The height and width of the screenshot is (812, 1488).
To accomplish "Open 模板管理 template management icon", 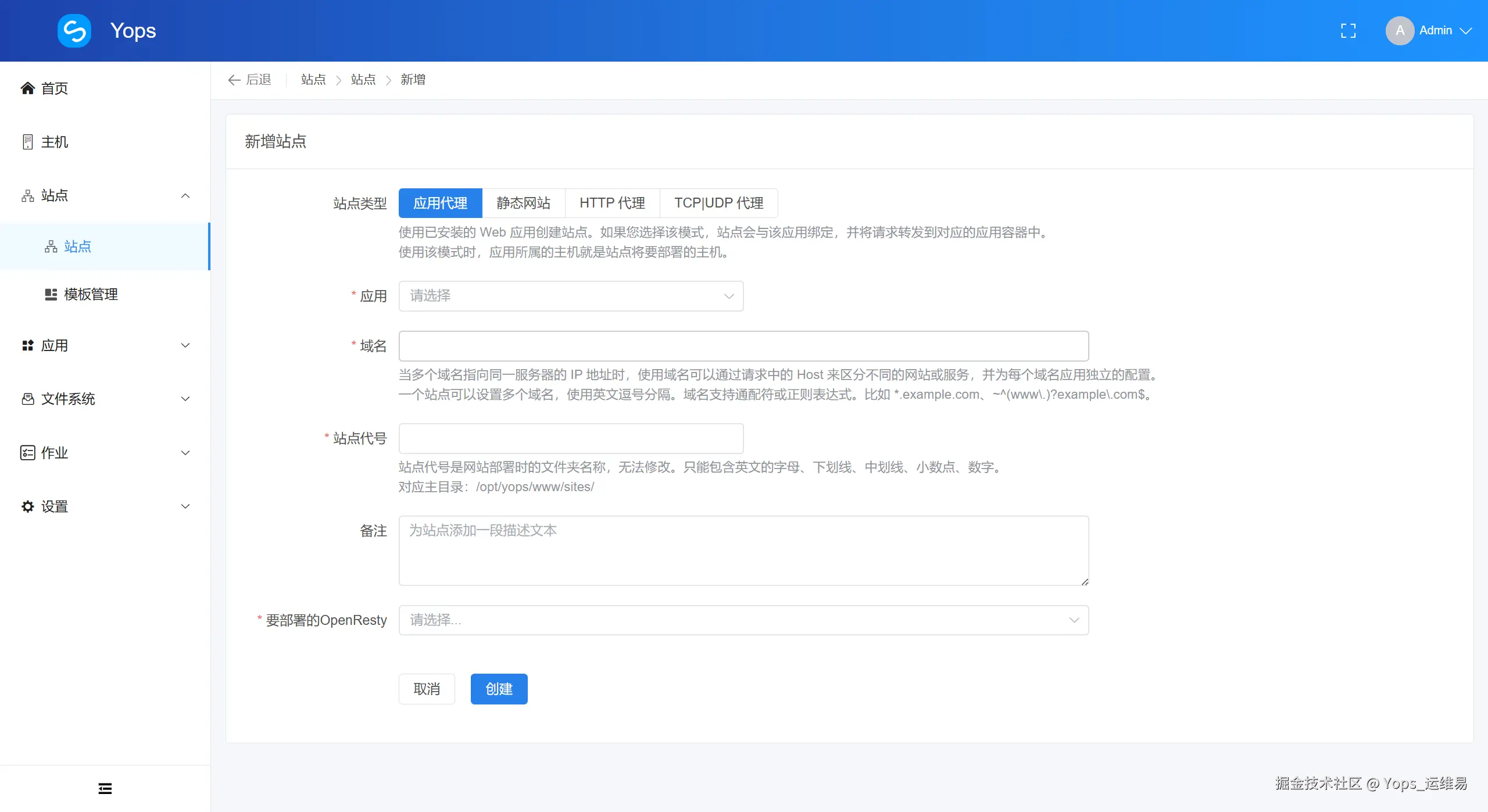I will [51, 294].
